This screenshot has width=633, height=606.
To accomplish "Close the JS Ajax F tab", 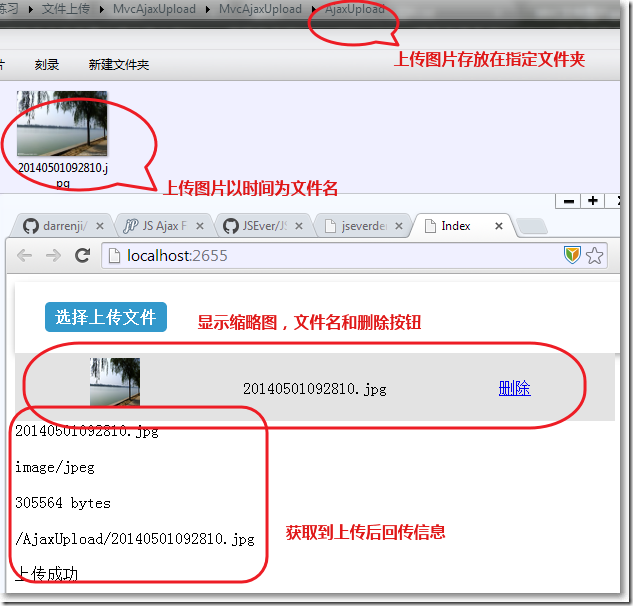I will [x=199, y=226].
